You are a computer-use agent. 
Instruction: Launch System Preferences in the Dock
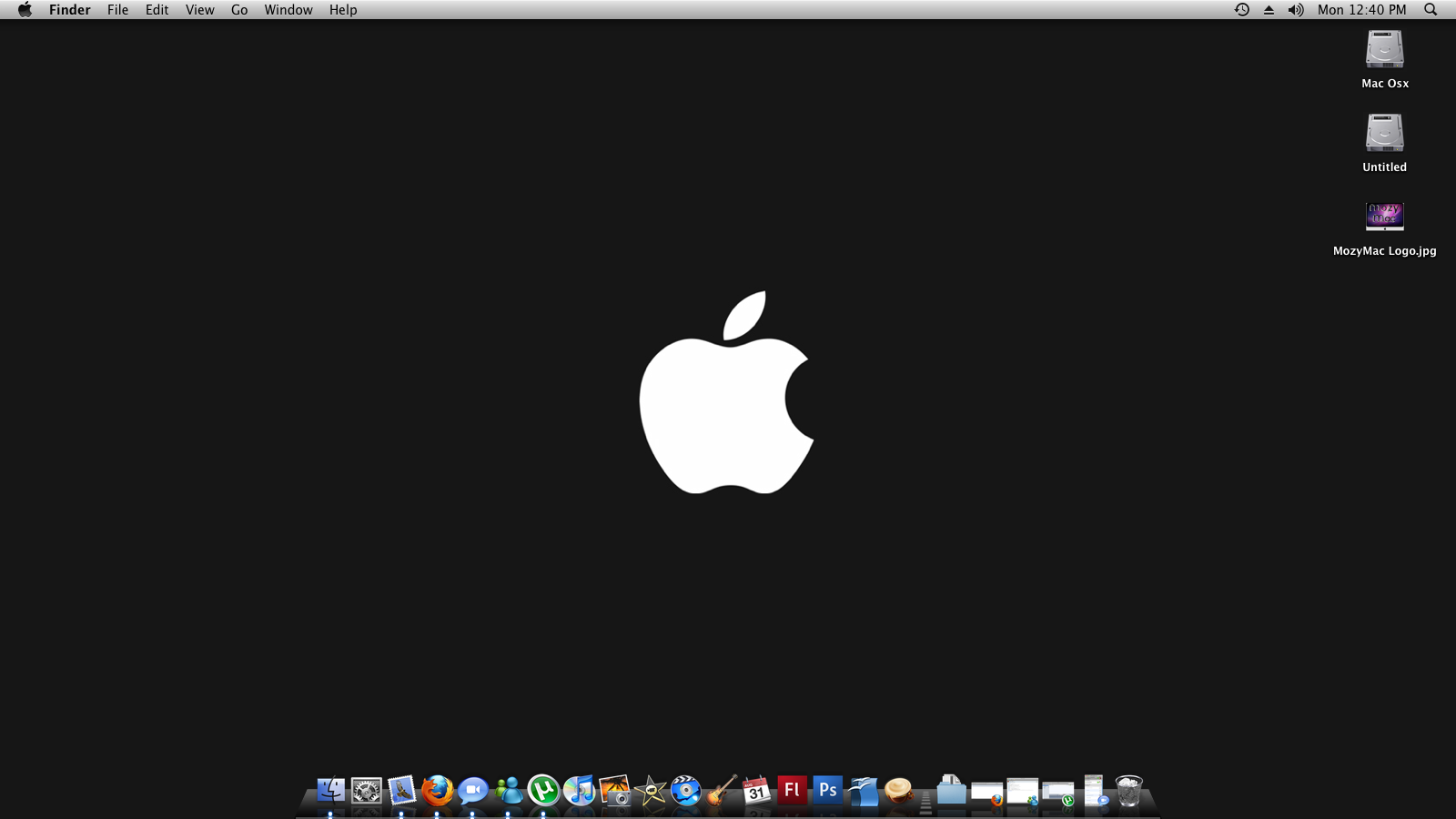coord(366,790)
